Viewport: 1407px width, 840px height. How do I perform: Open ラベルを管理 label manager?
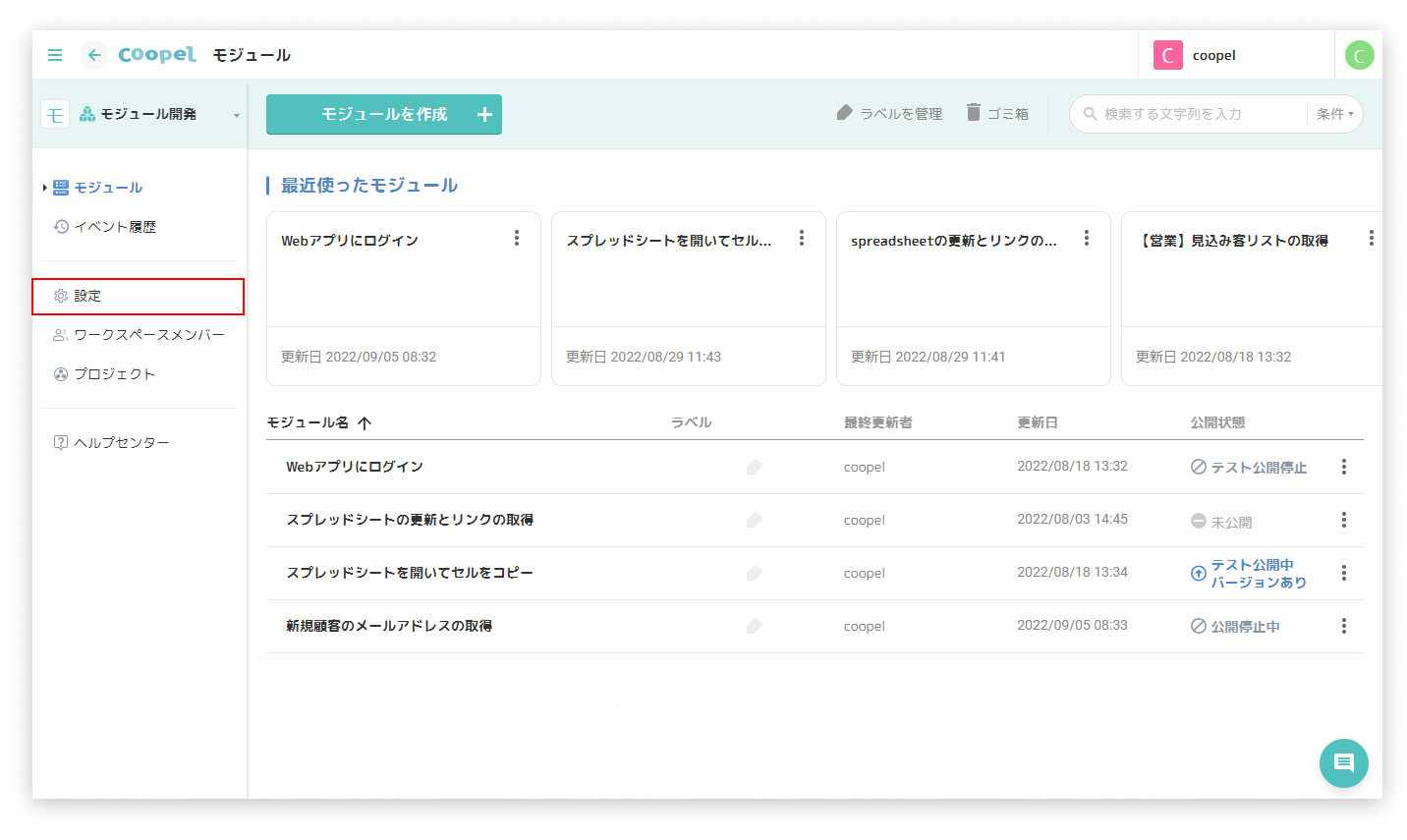(889, 114)
